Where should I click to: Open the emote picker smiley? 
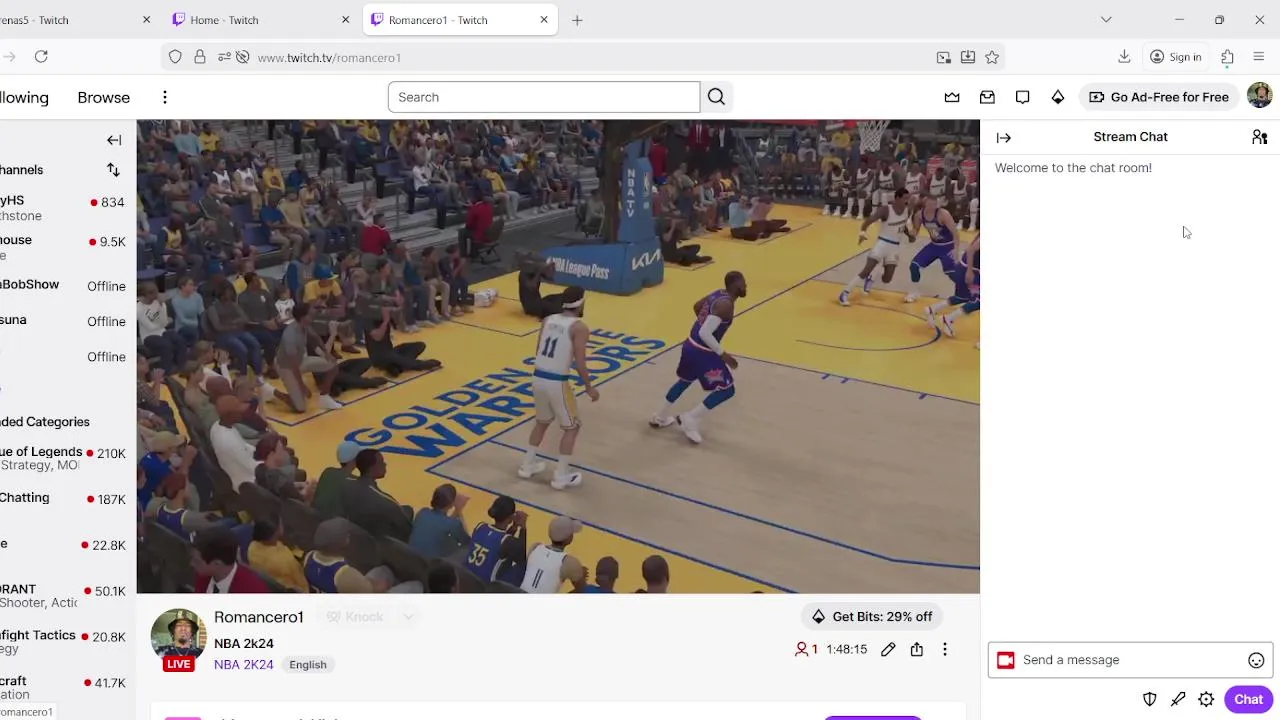(x=1256, y=660)
